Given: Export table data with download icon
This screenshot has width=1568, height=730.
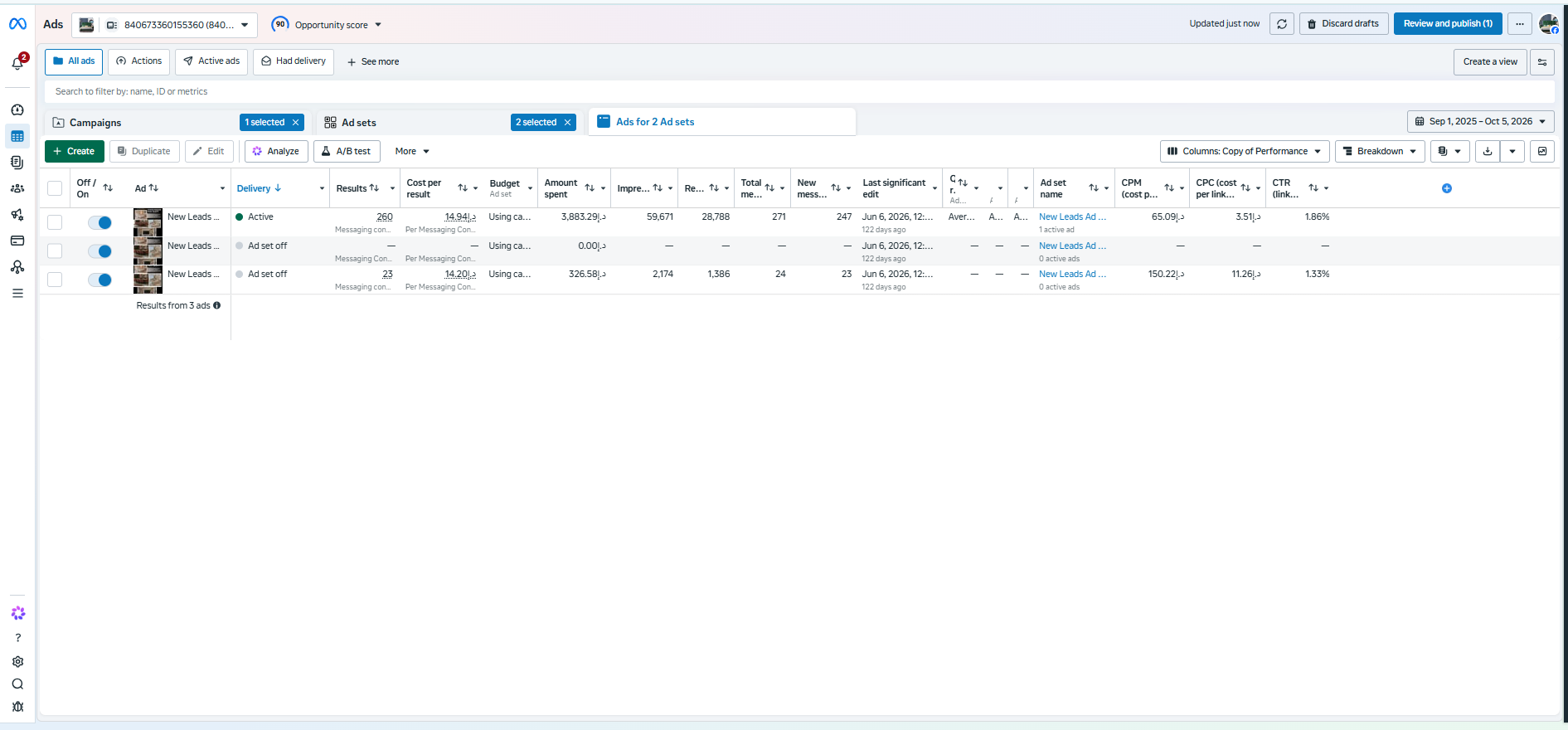Looking at the screenshot, I should 1488,151.
